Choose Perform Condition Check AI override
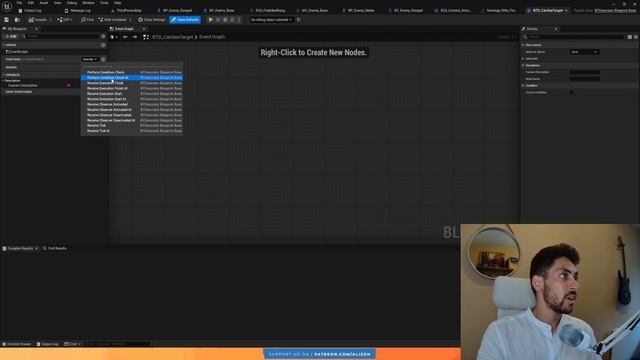Viewport: 640px width, 360px height. 131,78
